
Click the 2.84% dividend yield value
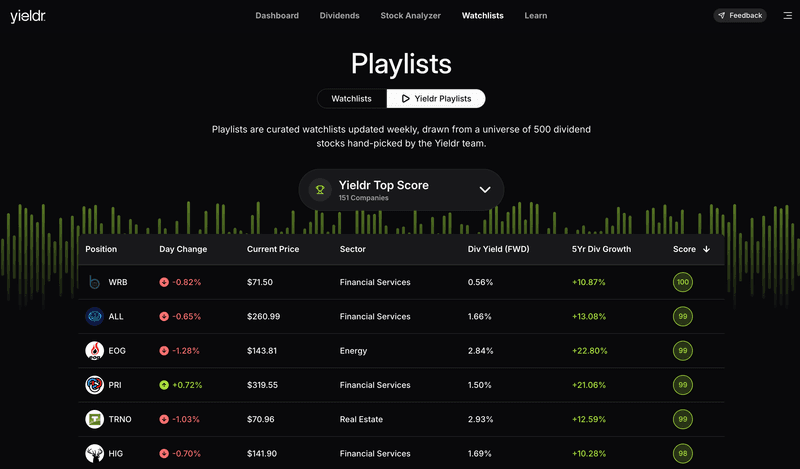(481, 351)
